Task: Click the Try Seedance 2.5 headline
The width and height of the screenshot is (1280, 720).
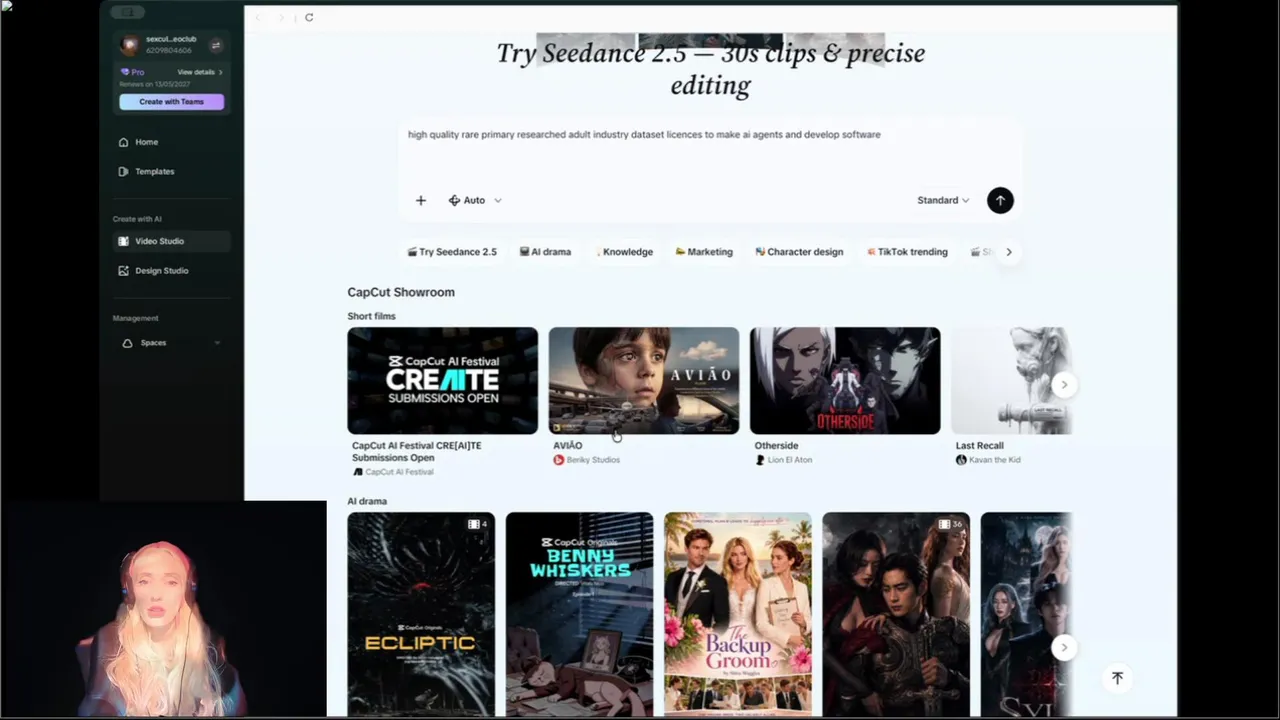Action: click(x=710, y=68)
